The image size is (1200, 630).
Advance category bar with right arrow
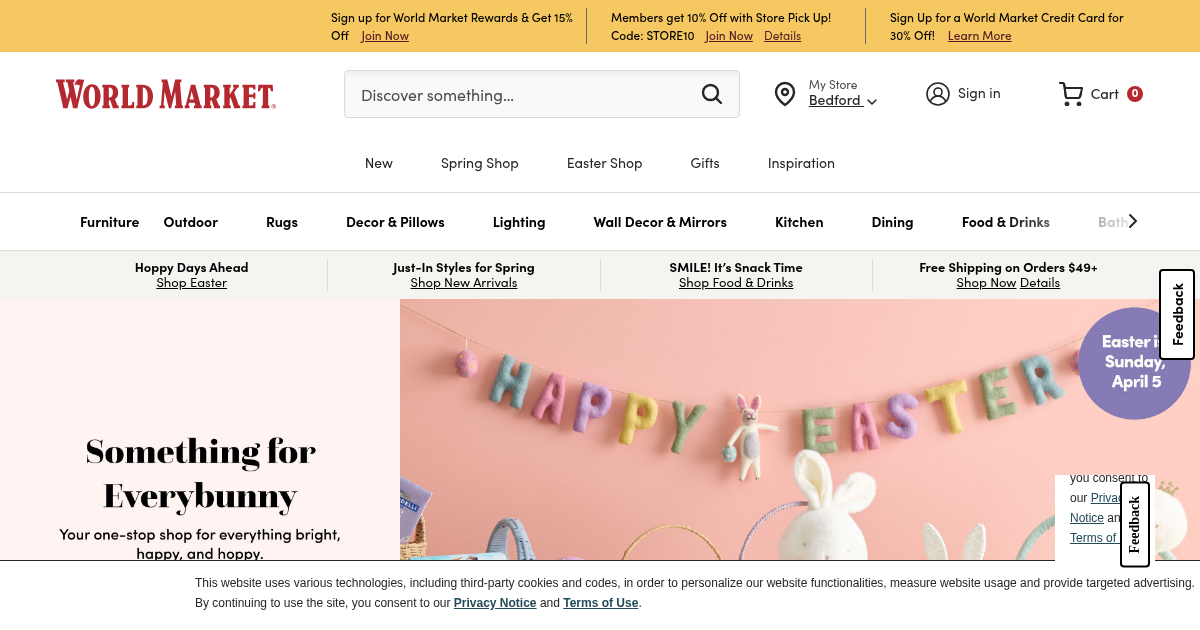[x=1132, y=221]
